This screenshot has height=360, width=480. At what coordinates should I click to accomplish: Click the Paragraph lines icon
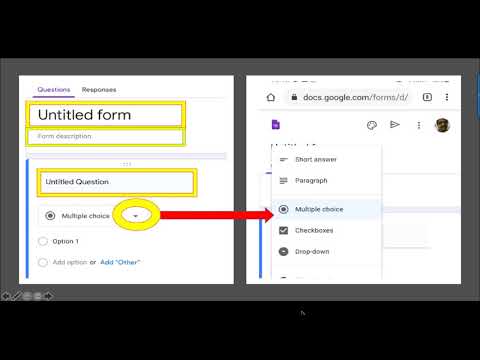(283, 181)
